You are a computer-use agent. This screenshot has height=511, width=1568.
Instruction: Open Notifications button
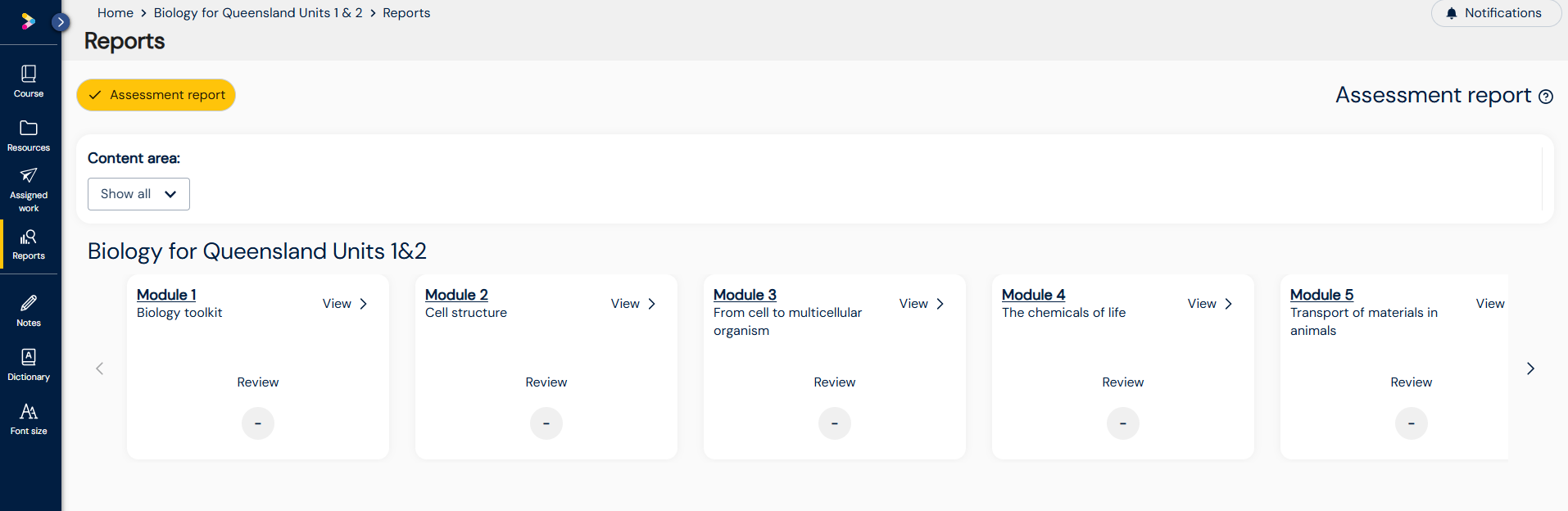pyautogui.click(x=1495, y=13)
